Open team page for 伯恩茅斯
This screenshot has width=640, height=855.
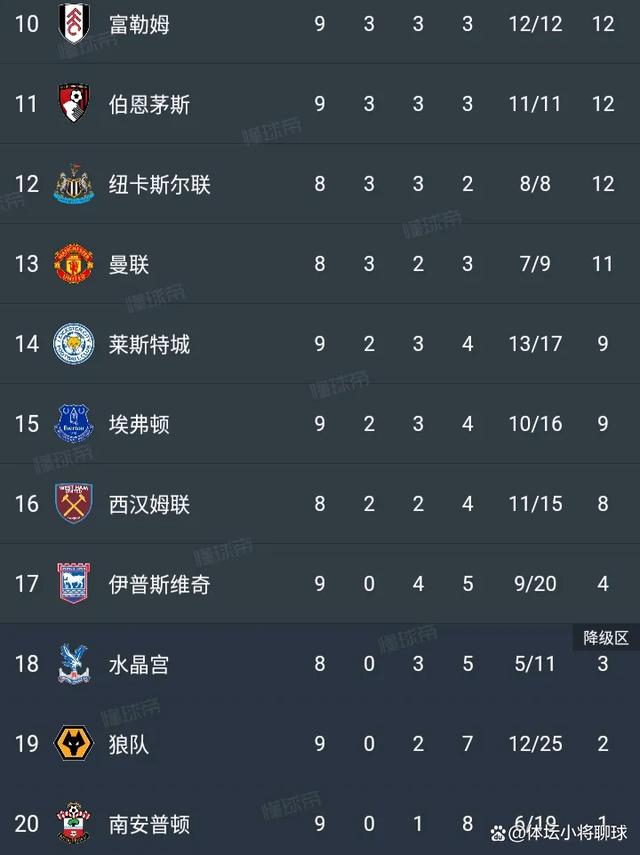(x=149, y=104)
